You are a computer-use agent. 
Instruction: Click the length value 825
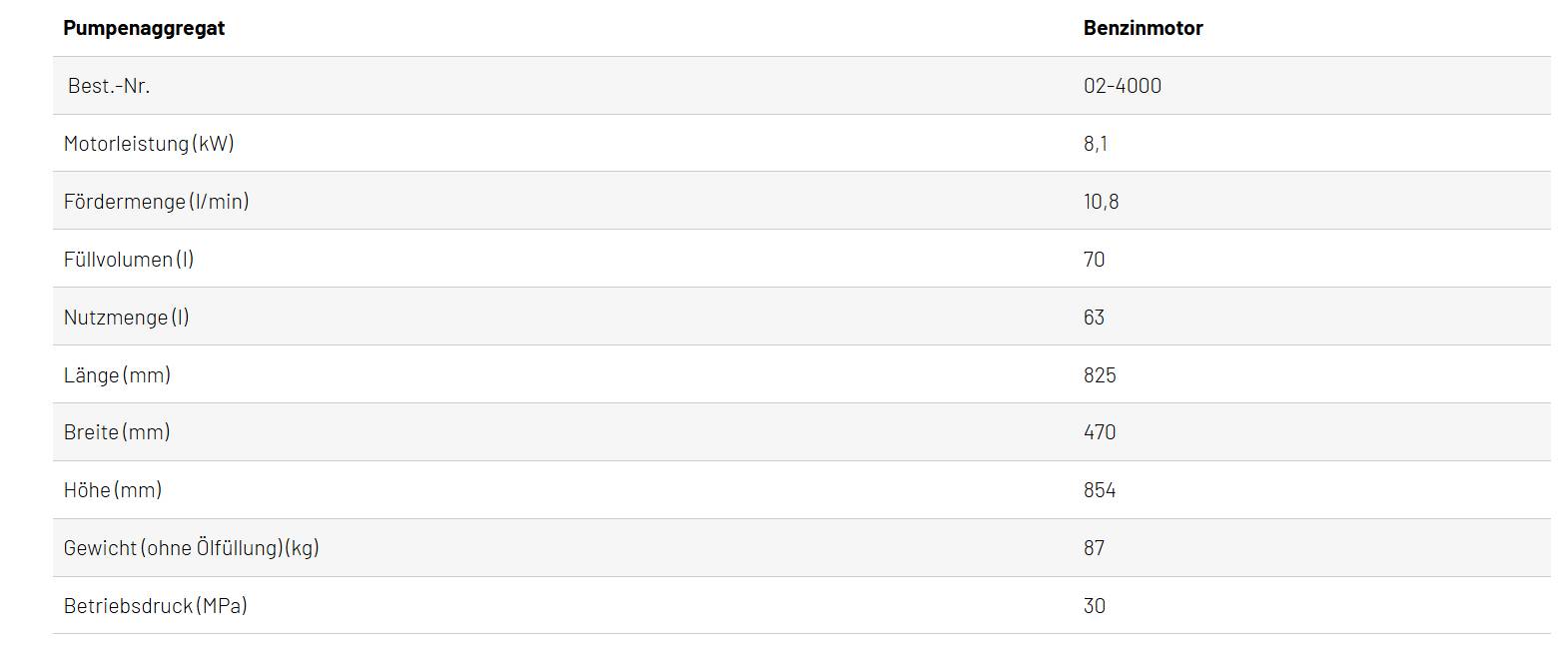[1100, 375]
